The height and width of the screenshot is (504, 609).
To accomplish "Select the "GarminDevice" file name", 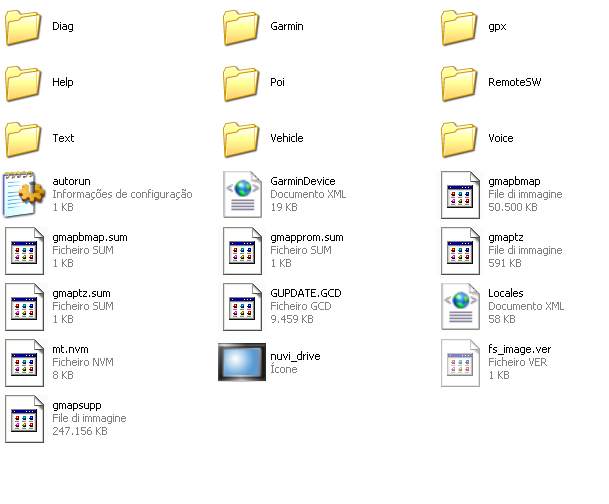I will tap(303, 181).
